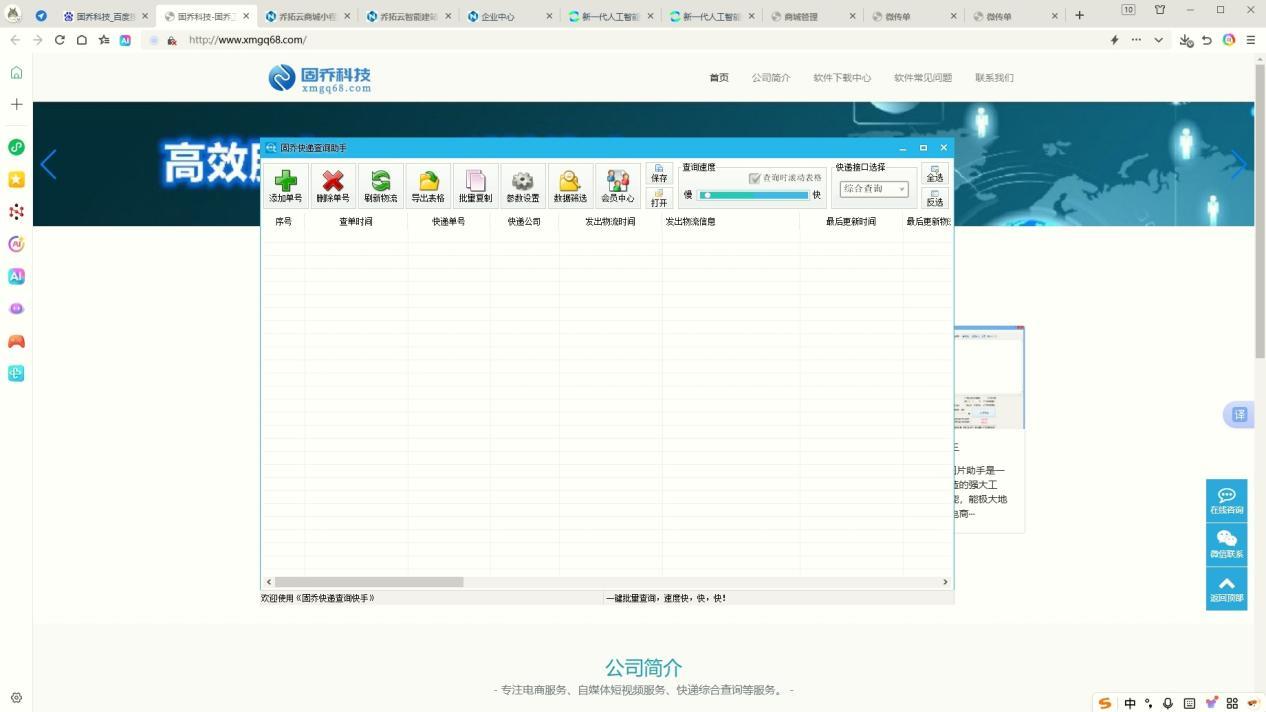Switch to the 企业中心 browser tab
Screen dimensions: 1266x712
tap(498, 16)
